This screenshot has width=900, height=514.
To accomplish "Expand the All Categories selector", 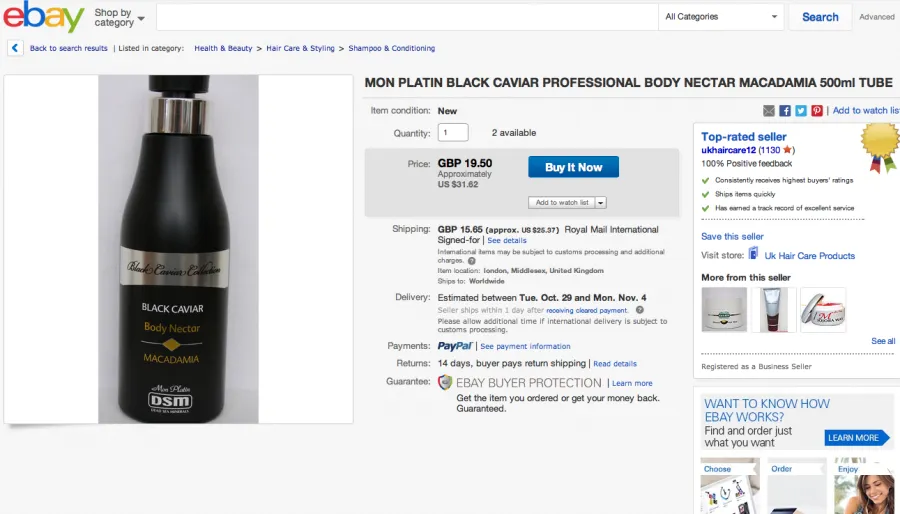I will (x=721, y=17).
